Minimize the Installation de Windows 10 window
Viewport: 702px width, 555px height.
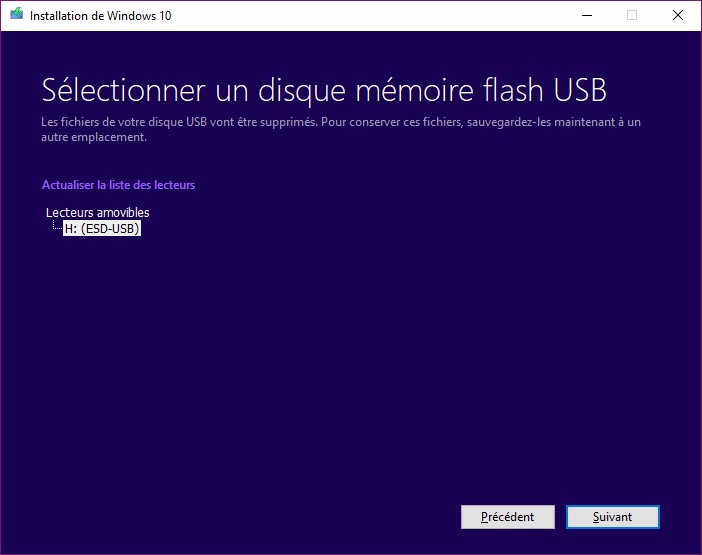(x=585, y=15)
